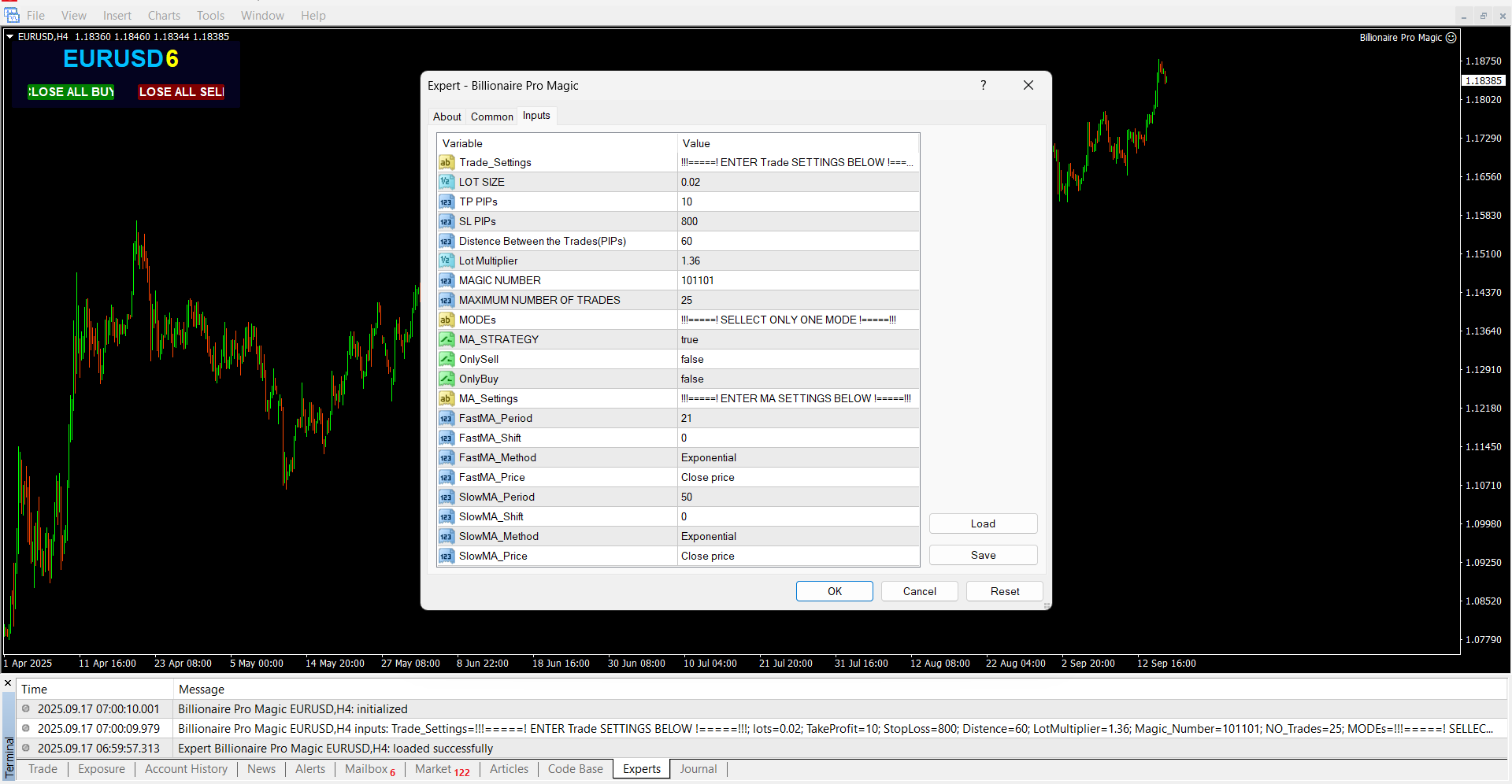Switch to the Common tab
The width and height of the screenshot is (1512, 784).
[x=491, y=116]
